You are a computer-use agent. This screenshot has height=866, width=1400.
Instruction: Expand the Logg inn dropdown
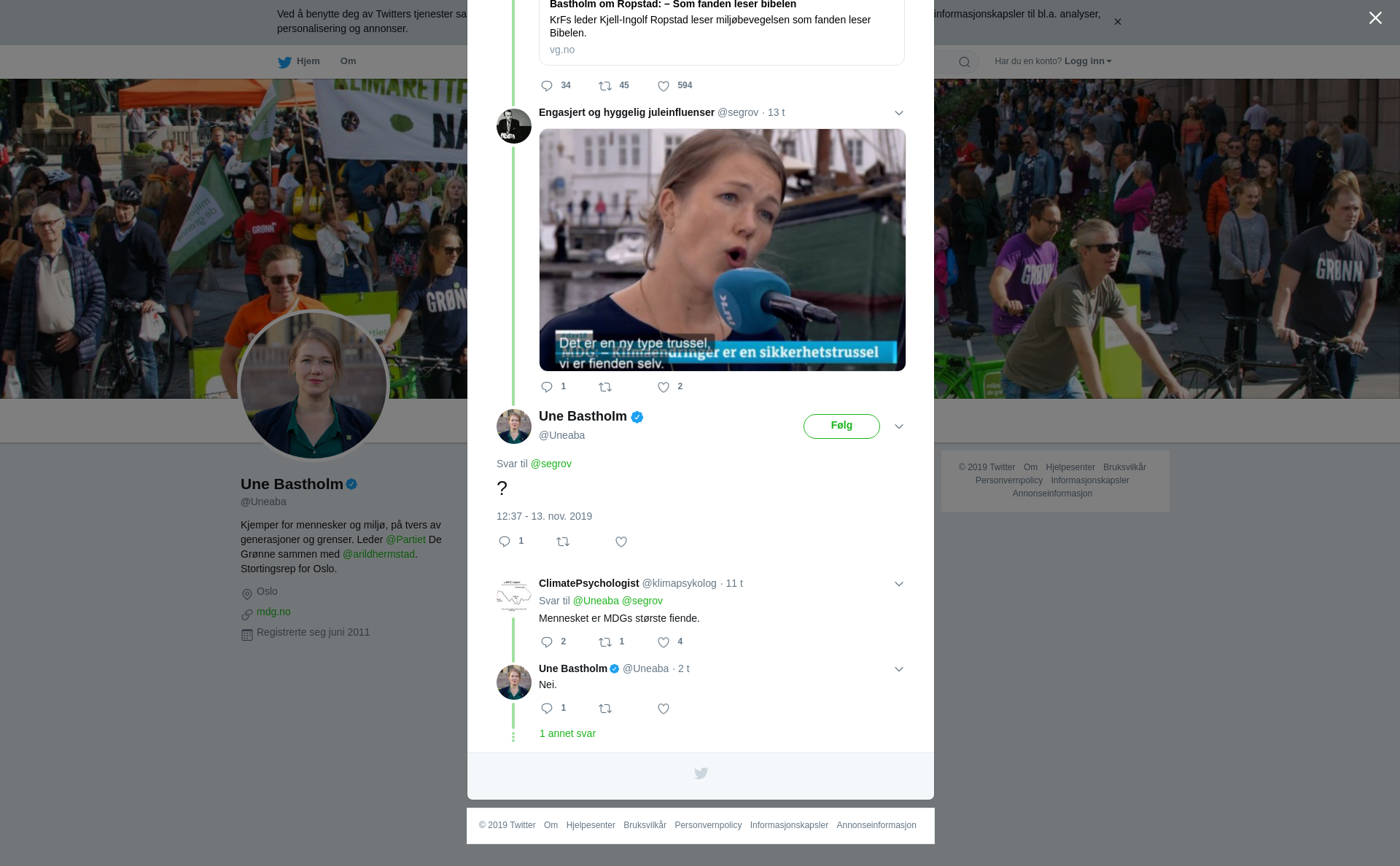pyautogui.click(x=1088, y=61)
